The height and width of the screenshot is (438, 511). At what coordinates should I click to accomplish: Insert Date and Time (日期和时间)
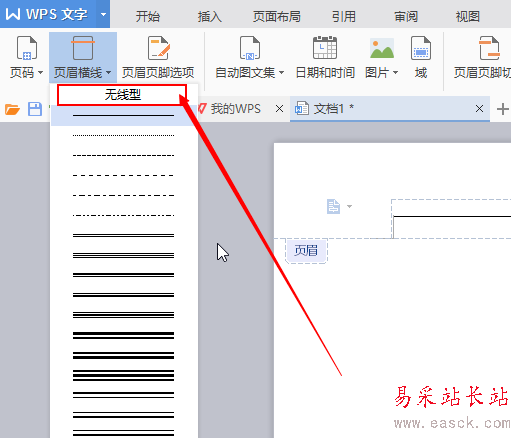325,57
